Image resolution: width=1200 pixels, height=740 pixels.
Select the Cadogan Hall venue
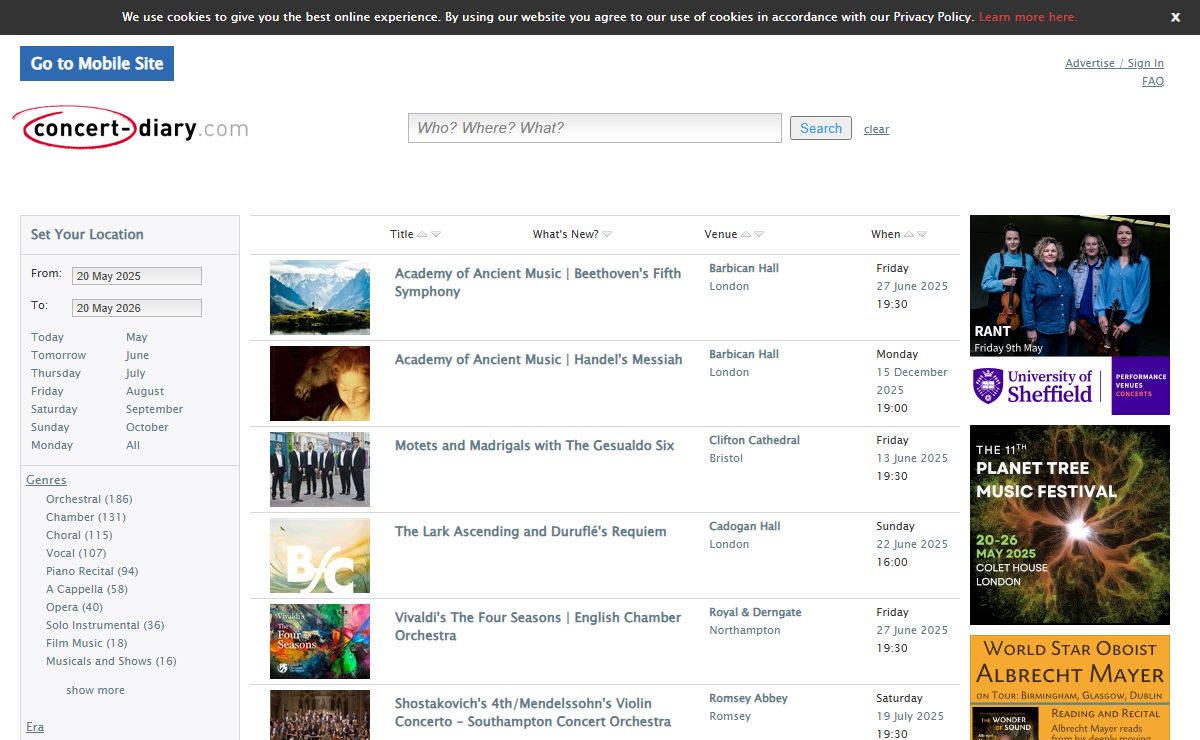745,526
